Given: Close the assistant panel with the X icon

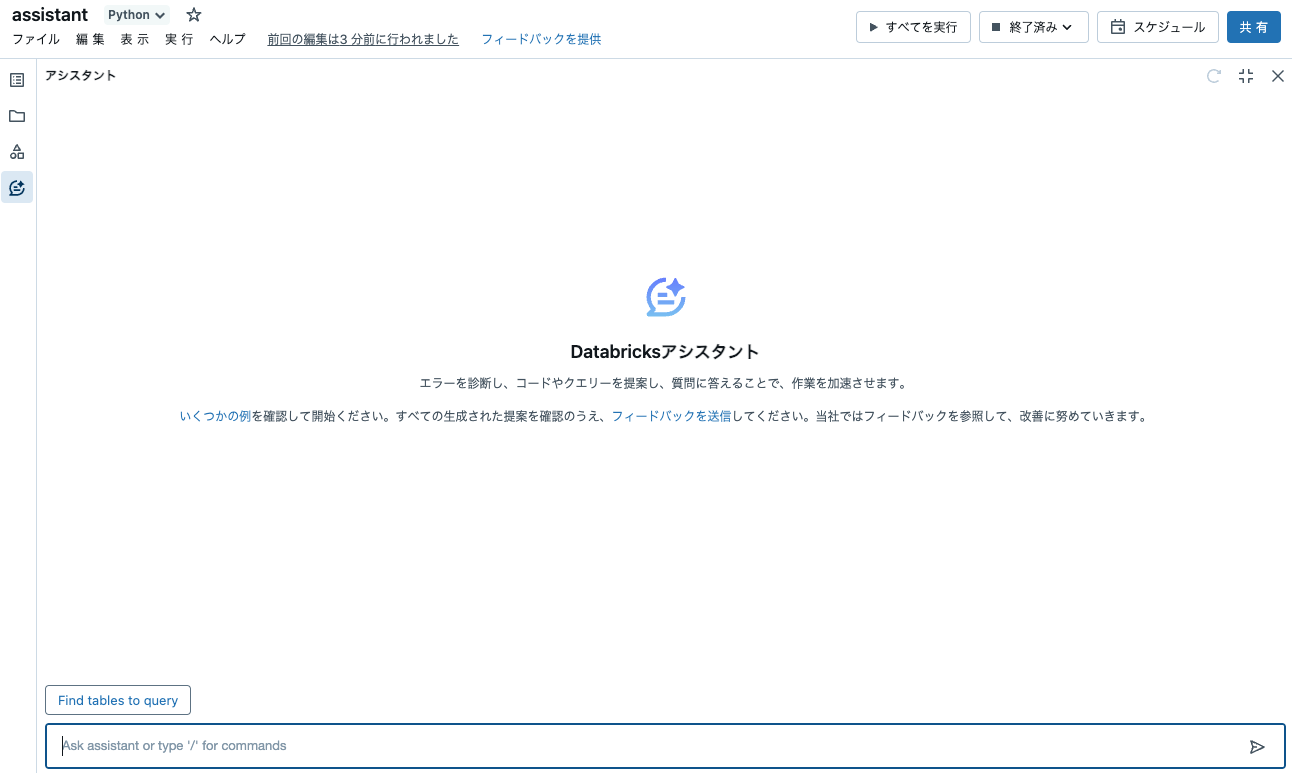Looking at the screenshot, I should point(1277,76).
